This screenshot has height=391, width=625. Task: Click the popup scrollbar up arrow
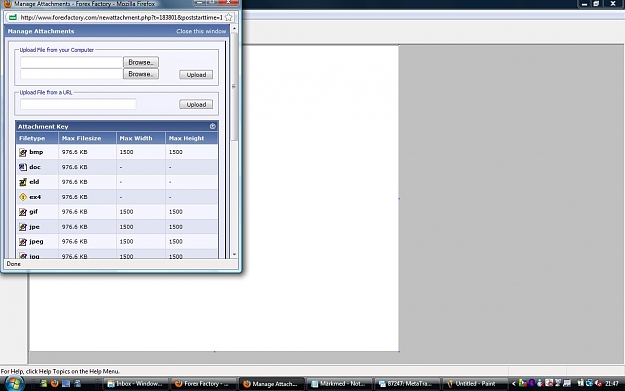click(234, 29)
